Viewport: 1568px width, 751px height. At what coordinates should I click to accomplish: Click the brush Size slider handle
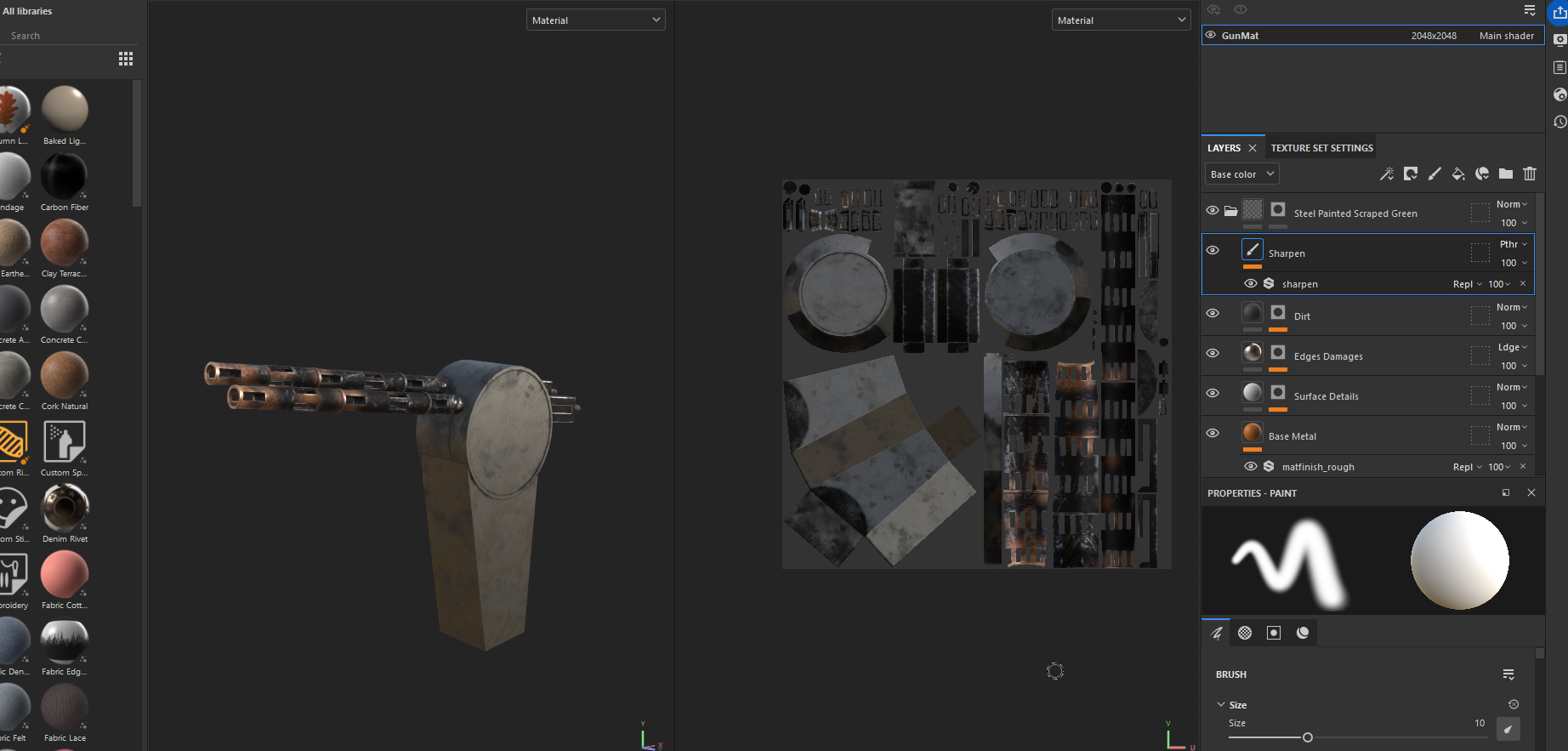coord(1308,737)
